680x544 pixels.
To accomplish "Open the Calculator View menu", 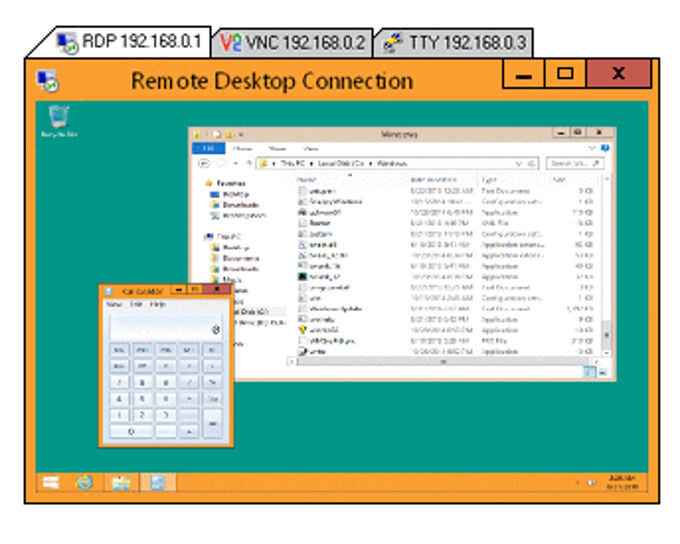I will tap(114, 304).
